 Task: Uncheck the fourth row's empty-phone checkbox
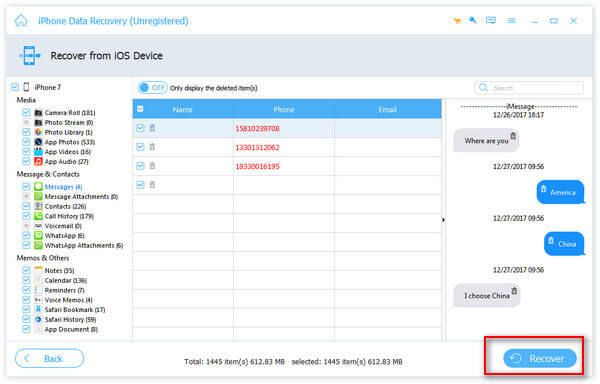coord(140,185)
